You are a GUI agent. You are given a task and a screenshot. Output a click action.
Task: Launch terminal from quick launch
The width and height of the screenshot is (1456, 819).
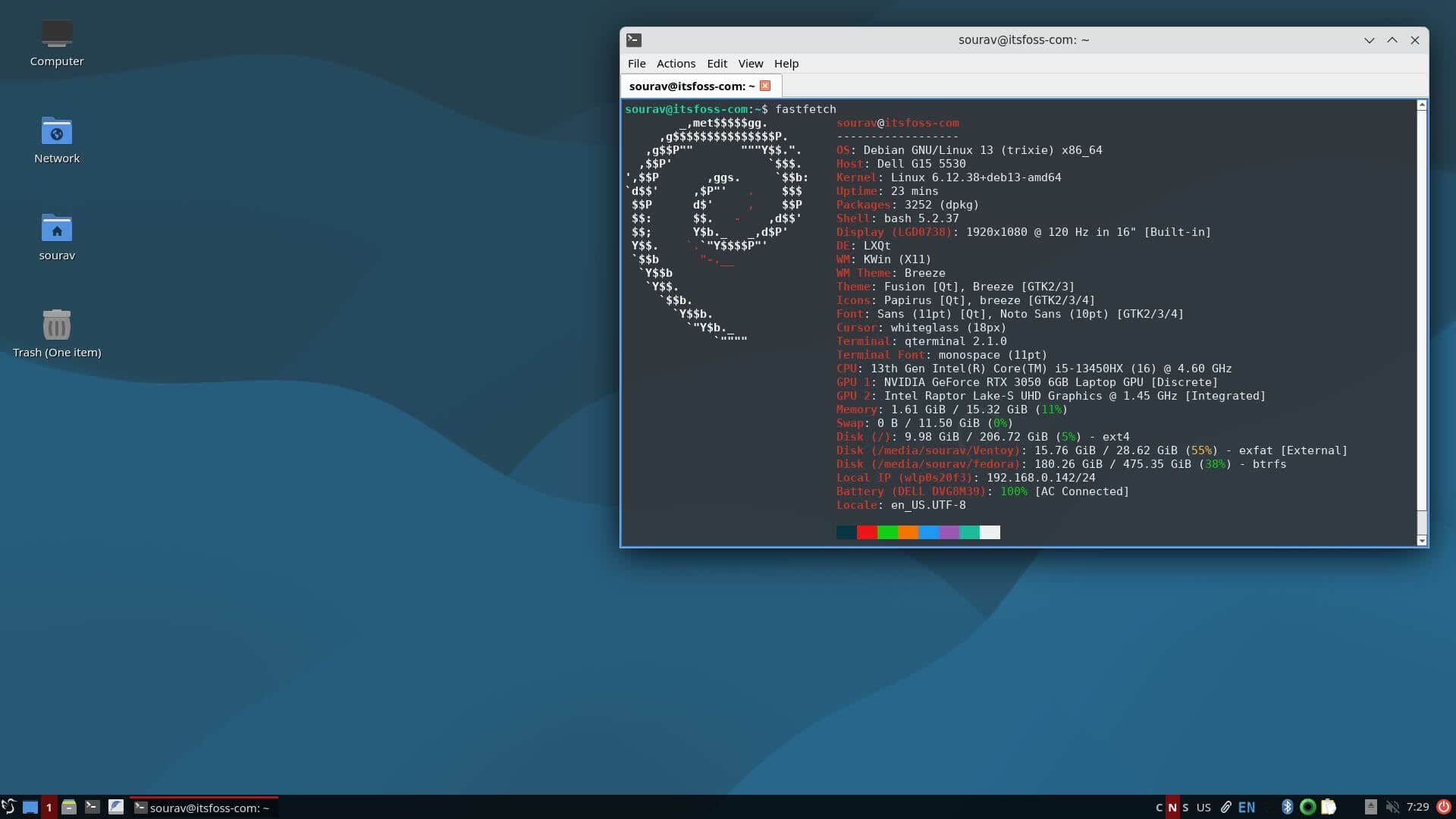pos(93,807)
